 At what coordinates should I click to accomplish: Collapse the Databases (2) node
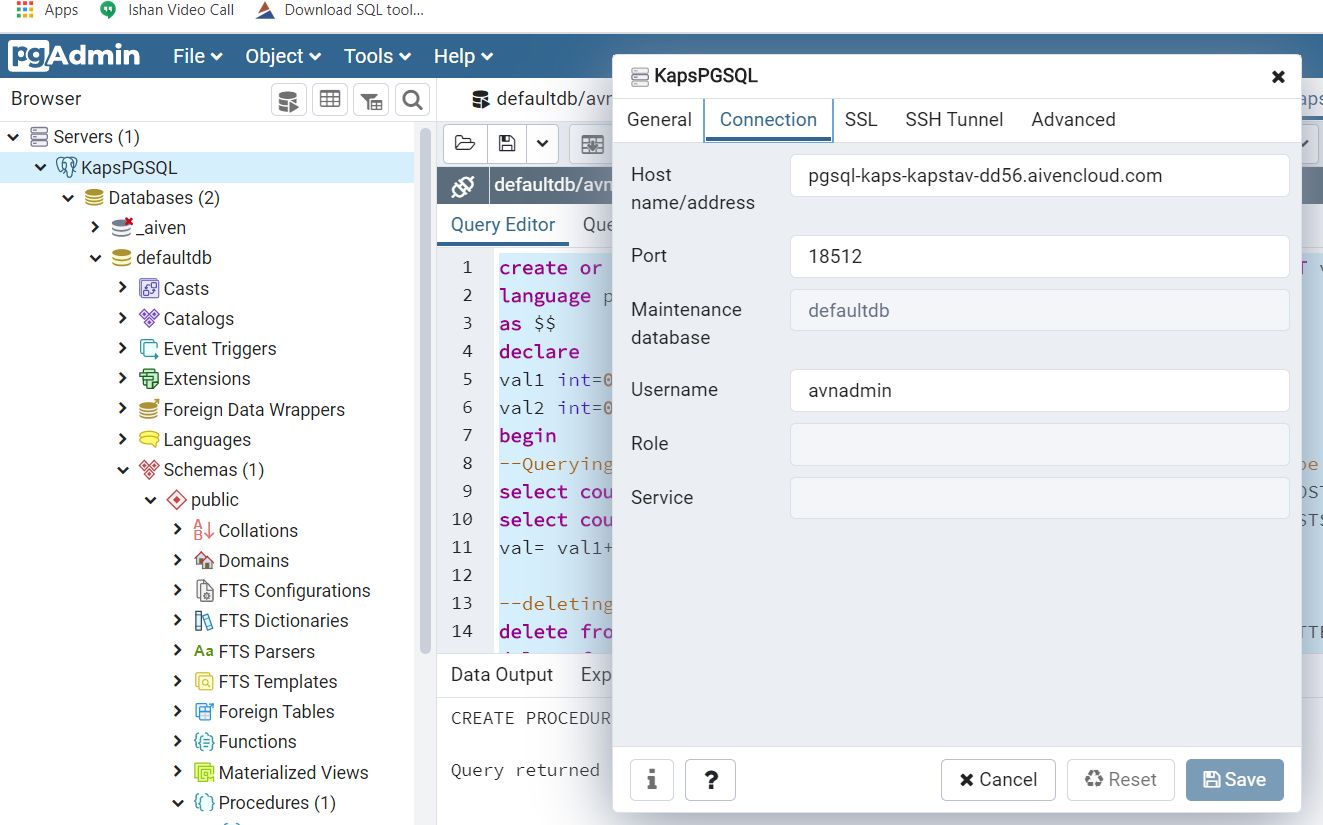[x=68, y=198]
